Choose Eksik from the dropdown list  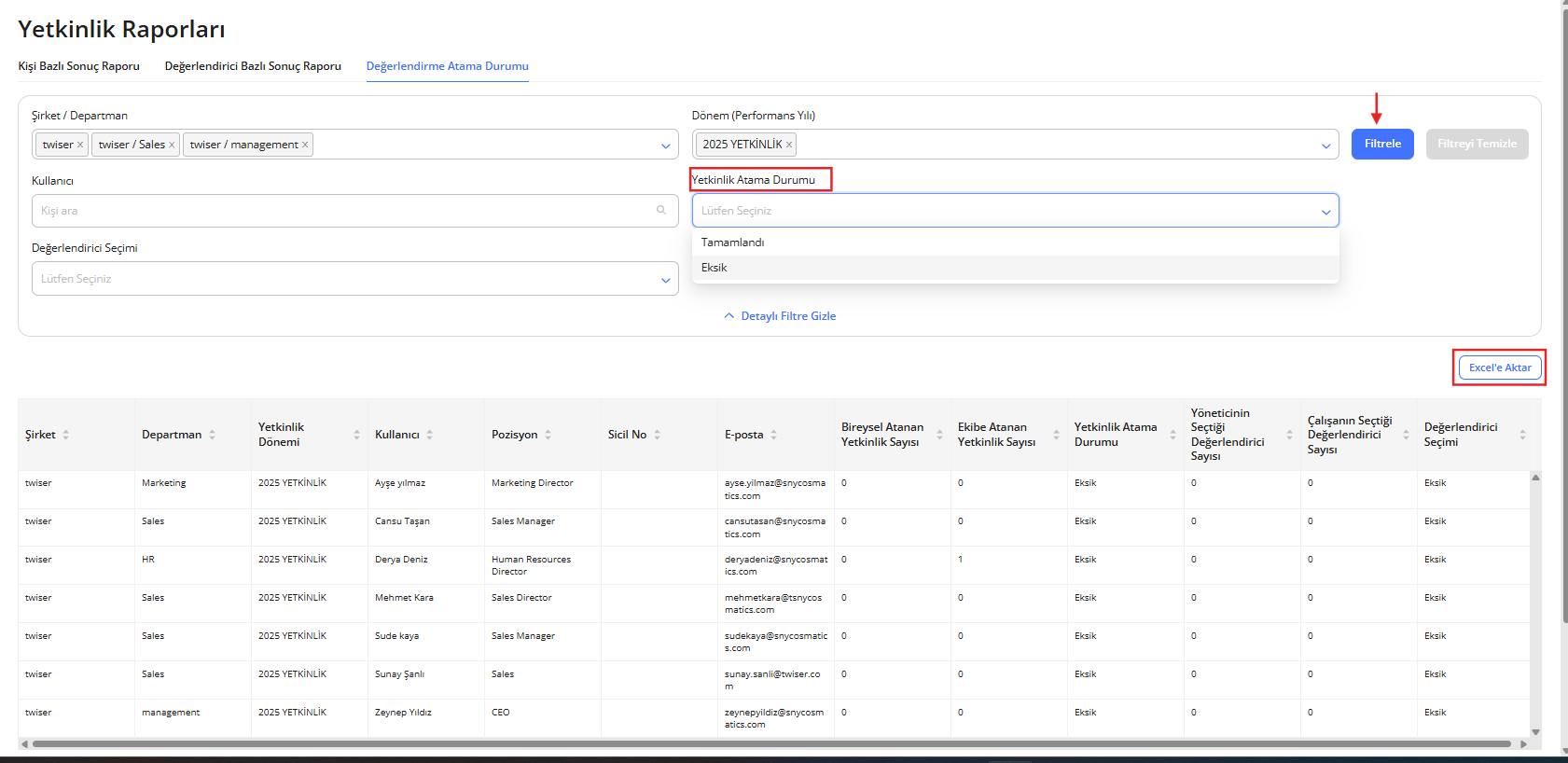click(715, 268)
